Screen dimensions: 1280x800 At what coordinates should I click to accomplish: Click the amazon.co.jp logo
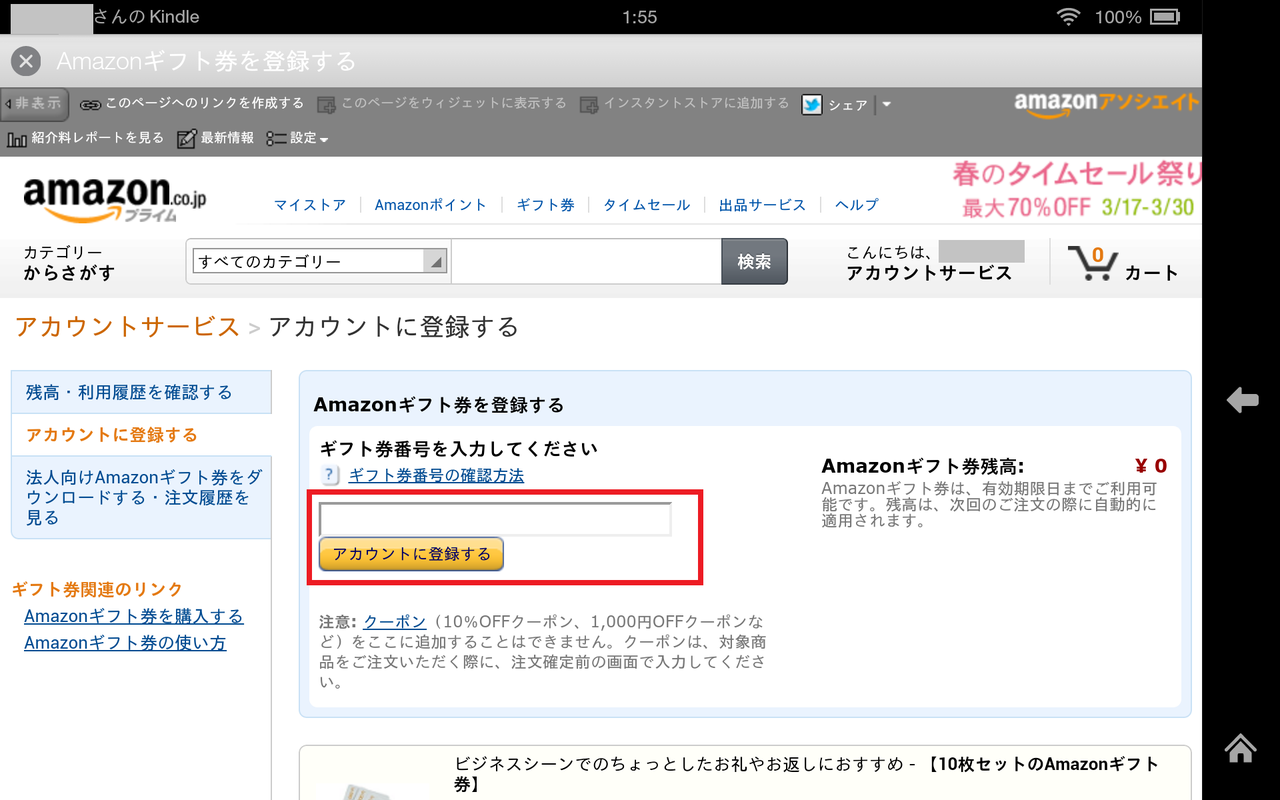pos(115,198)
